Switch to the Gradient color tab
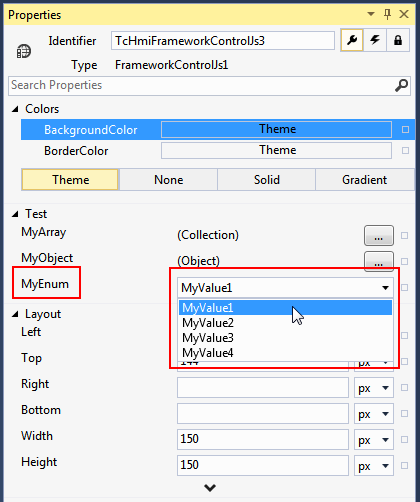The height and width of the screenshot is (502, 420). (364, 180)
